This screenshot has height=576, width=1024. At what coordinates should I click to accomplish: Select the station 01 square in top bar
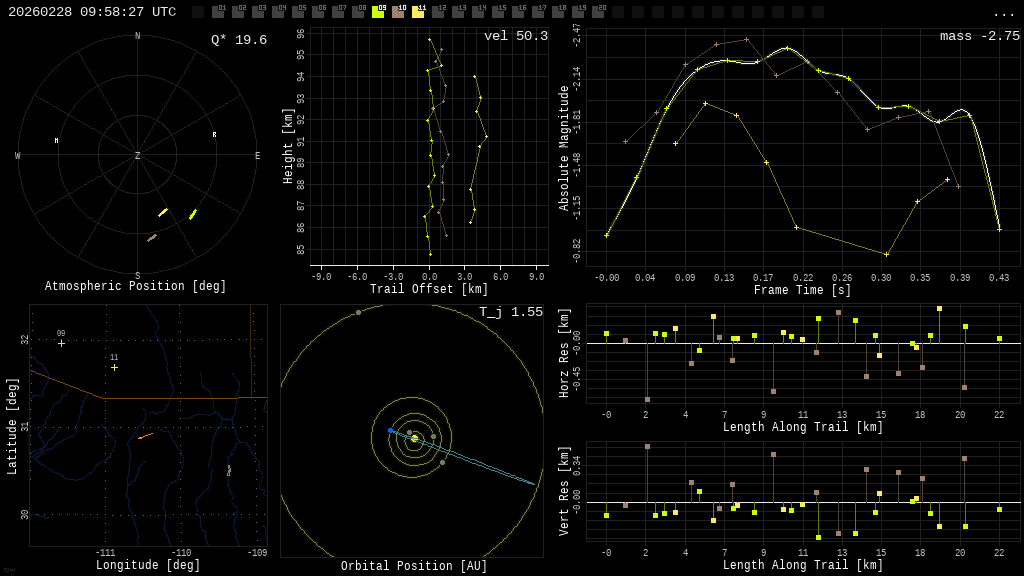point(218,12)
